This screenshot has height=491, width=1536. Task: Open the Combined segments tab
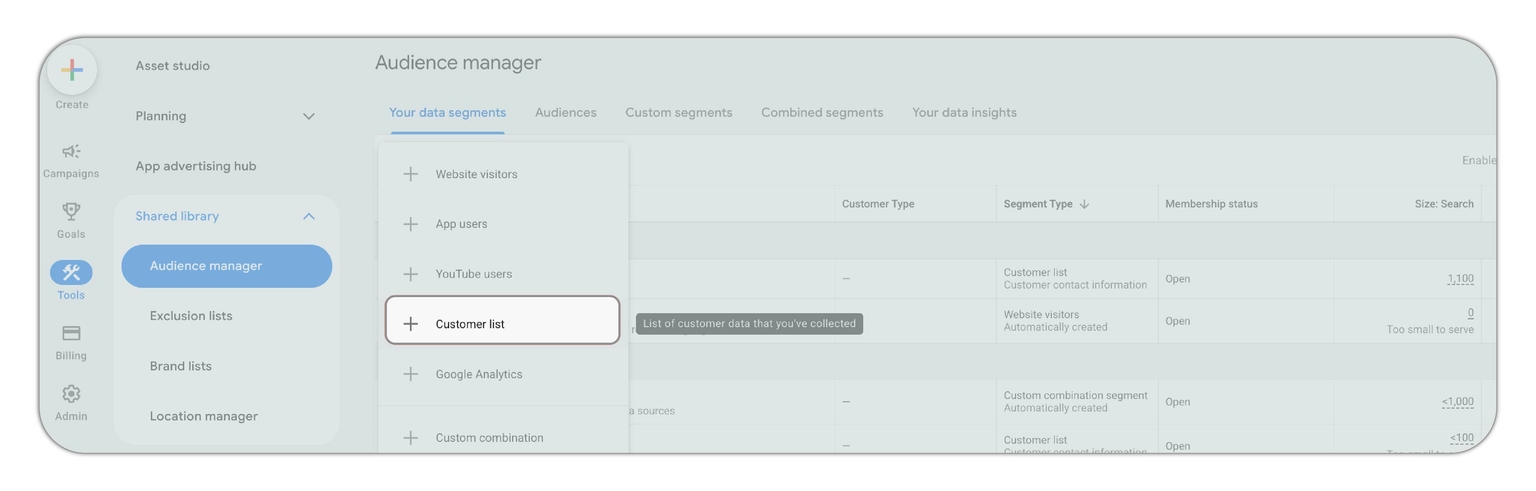point(822,113)
